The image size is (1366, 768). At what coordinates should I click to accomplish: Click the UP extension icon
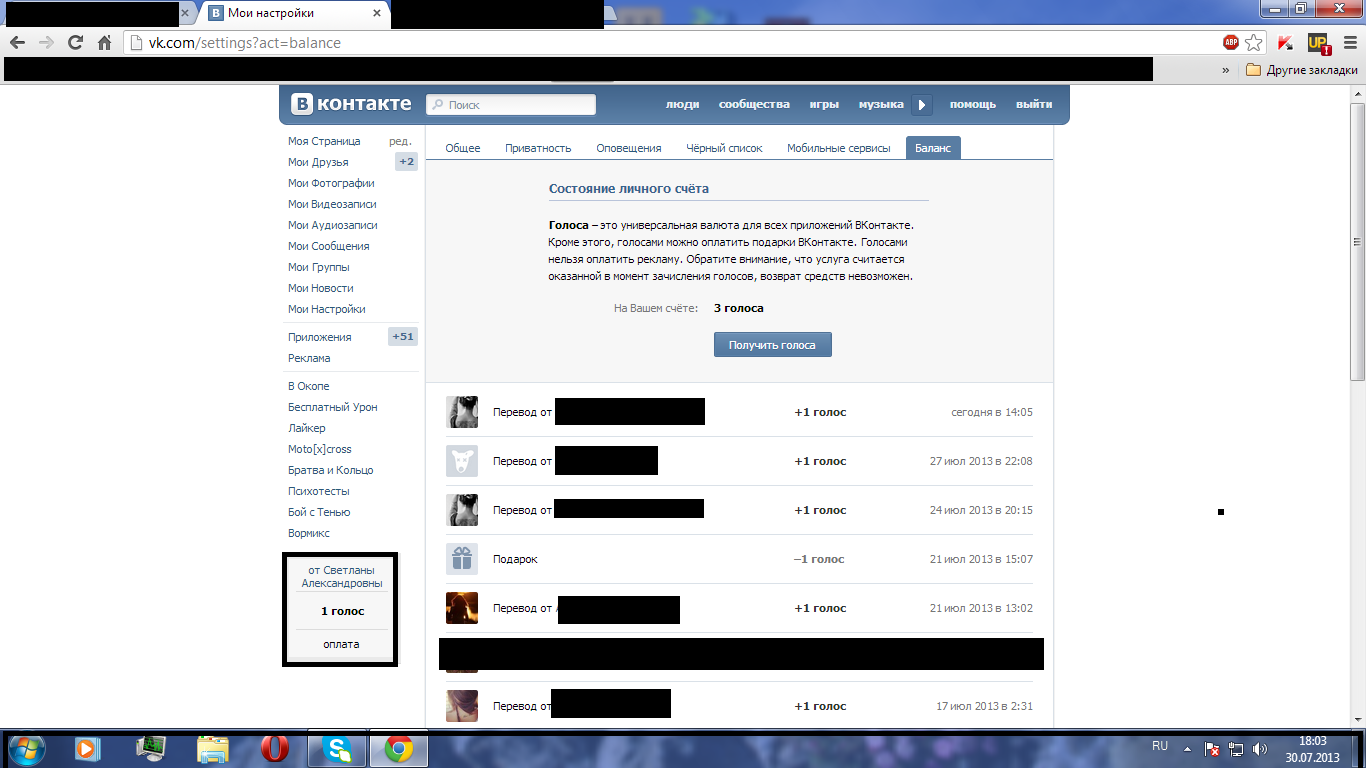[1319, 43]
